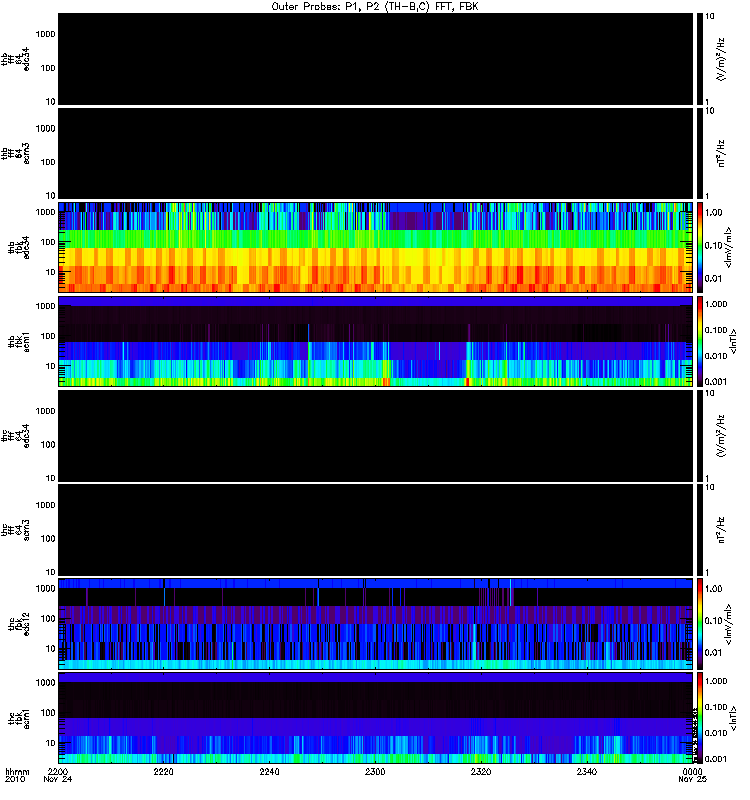Click the empty thb fff scm3 spectrogram panel
Image resolution: width=750 pixels, height=800 pixels.
[x=376, y=154]
